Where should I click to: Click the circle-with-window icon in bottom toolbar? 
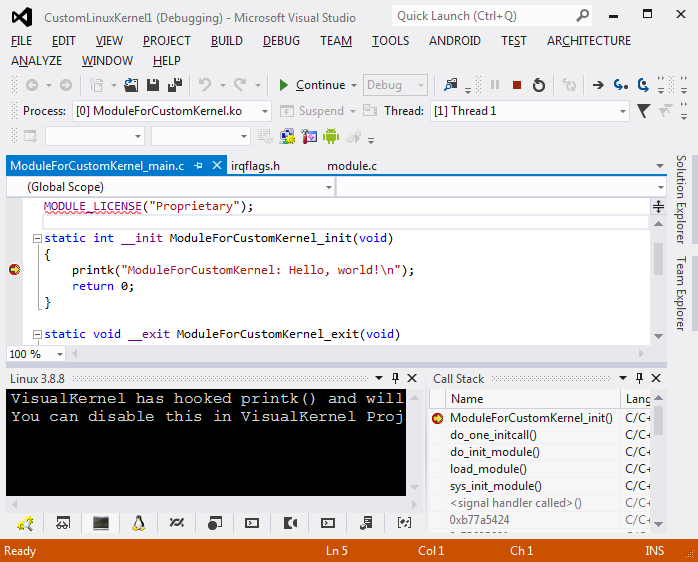(x=215, y=523)
